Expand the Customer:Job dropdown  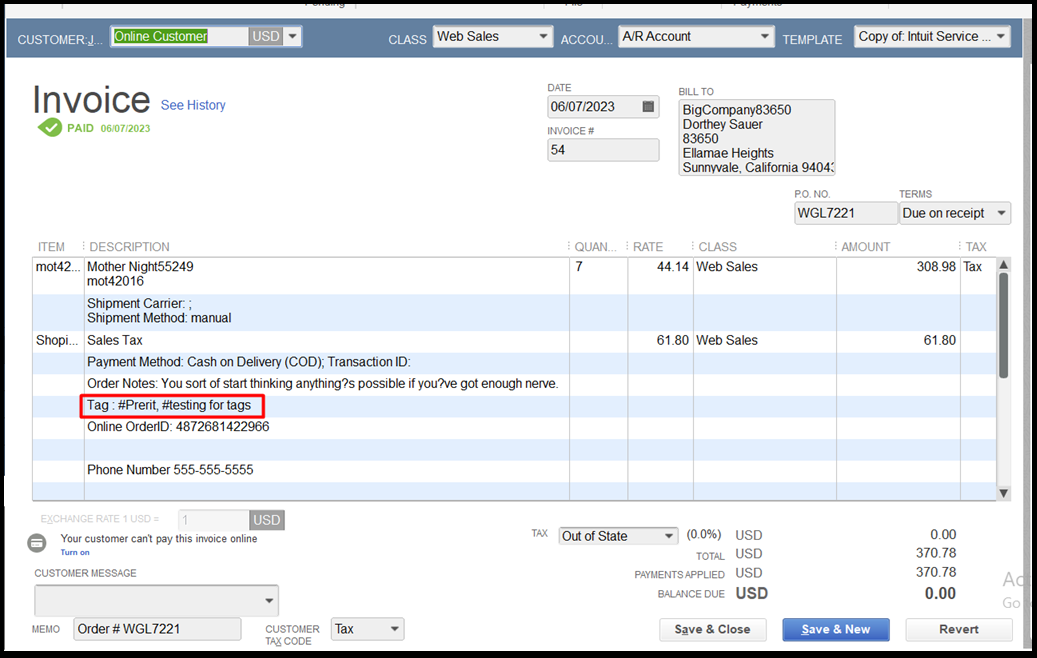[292, 36]
